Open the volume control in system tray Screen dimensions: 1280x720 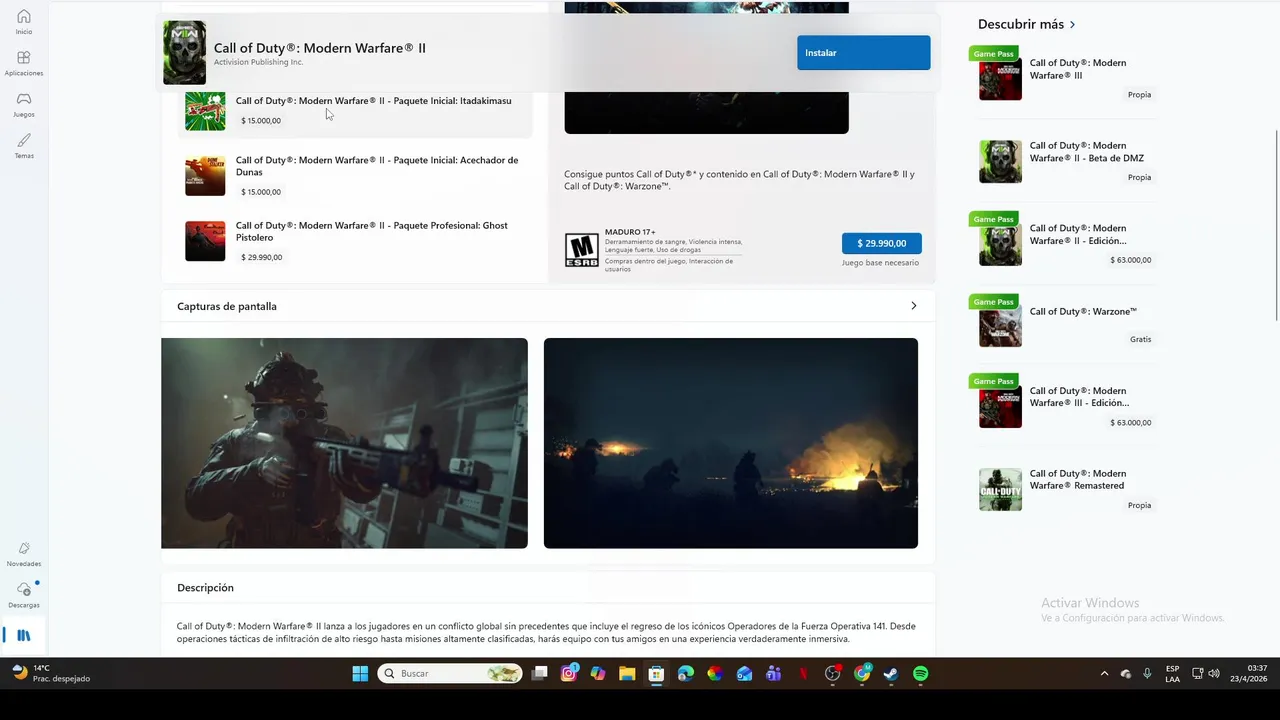coord(1214,674)
